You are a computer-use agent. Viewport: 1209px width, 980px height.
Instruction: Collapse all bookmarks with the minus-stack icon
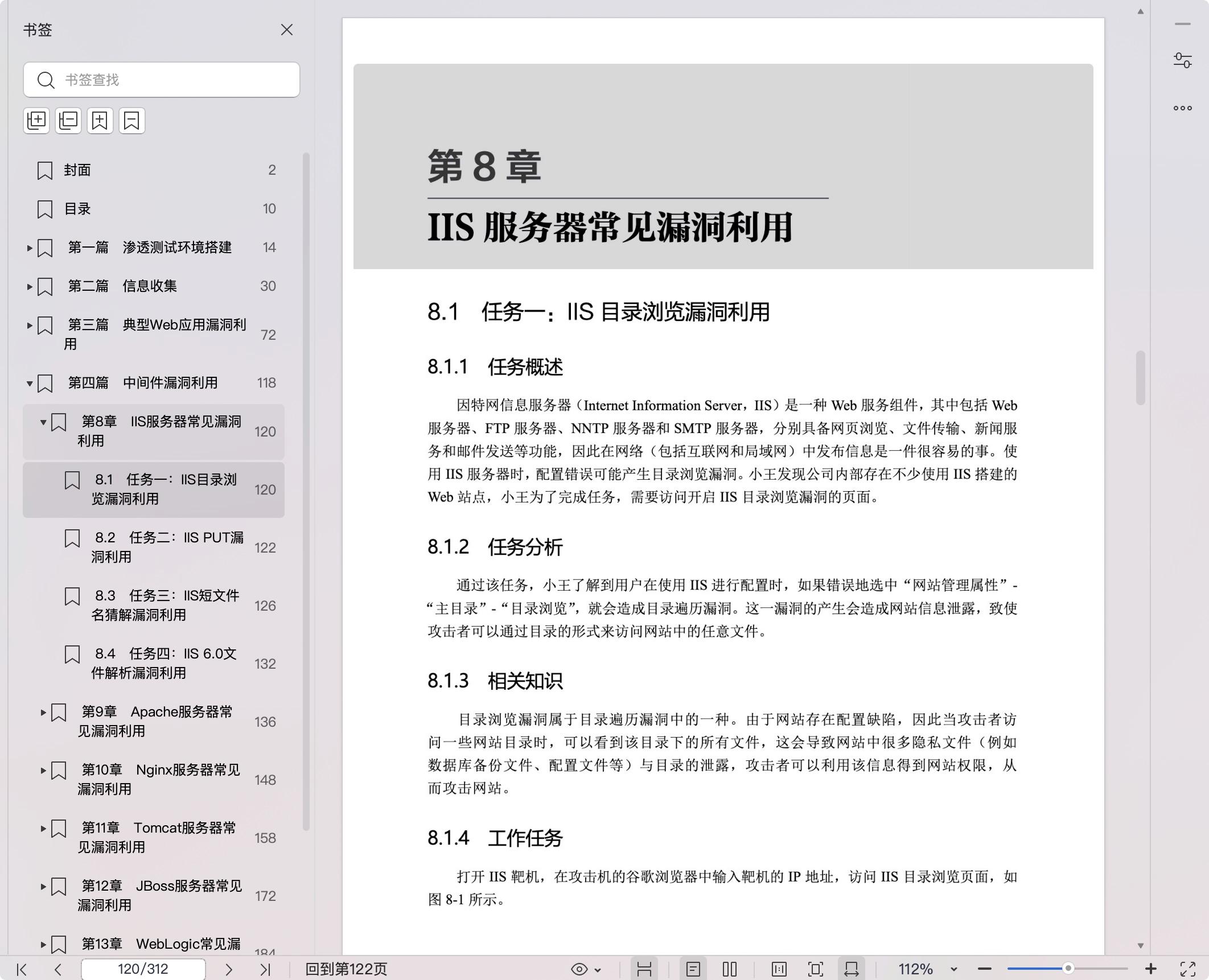point(68,121)
